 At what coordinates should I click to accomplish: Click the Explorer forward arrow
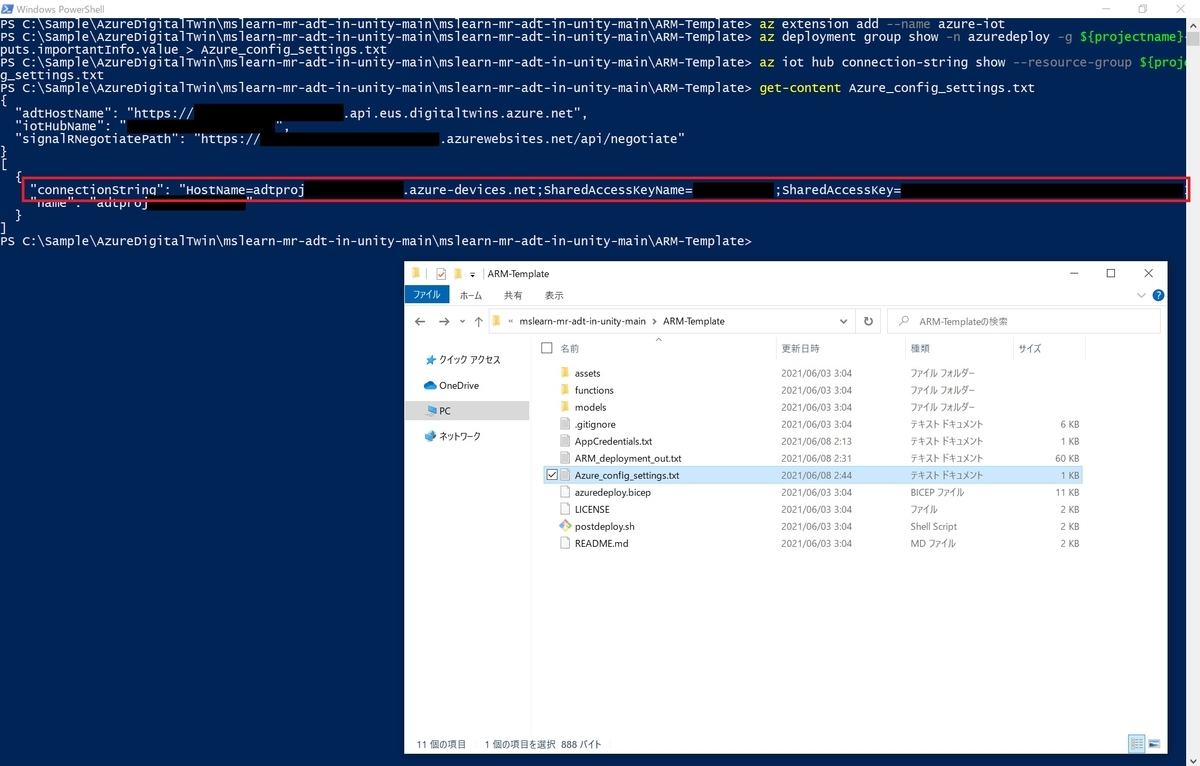tap(444, 321)
